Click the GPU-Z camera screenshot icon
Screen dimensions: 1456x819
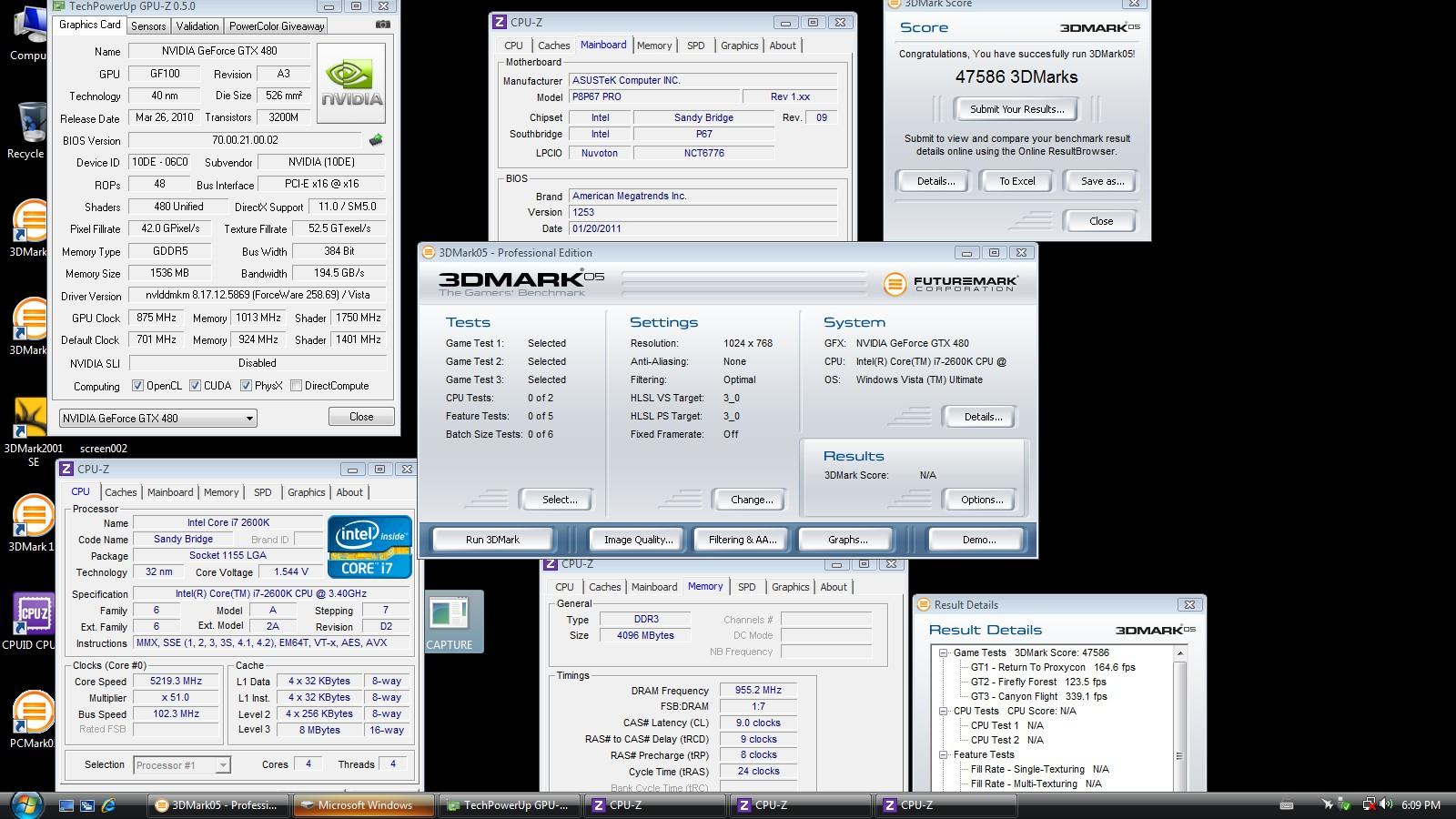click(383, 25)
